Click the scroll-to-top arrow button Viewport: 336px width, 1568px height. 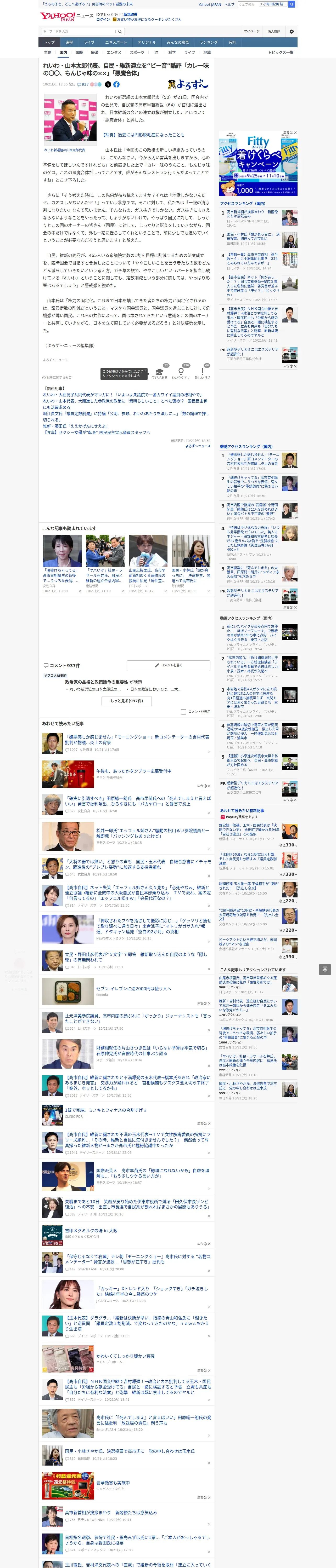(324, 969)
